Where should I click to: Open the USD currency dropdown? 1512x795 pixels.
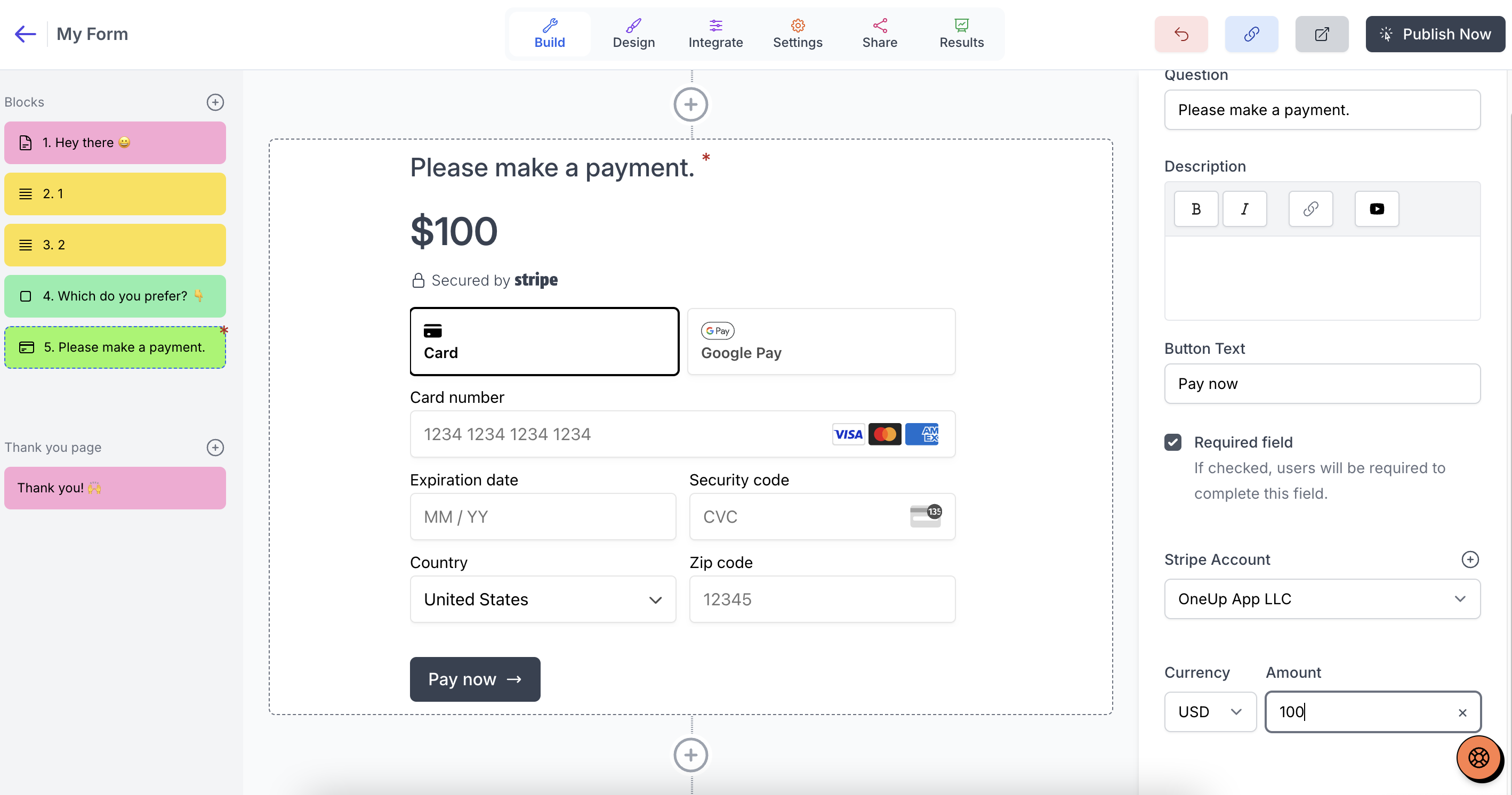pyautogui.click(x=1210, y=712)
